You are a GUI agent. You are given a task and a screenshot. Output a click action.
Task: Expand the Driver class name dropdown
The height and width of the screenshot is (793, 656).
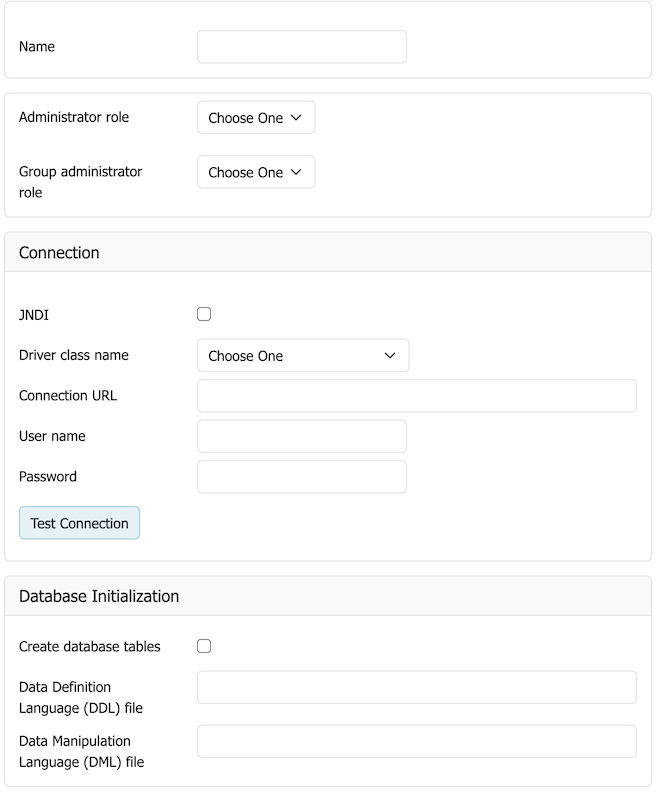(302, 355)
